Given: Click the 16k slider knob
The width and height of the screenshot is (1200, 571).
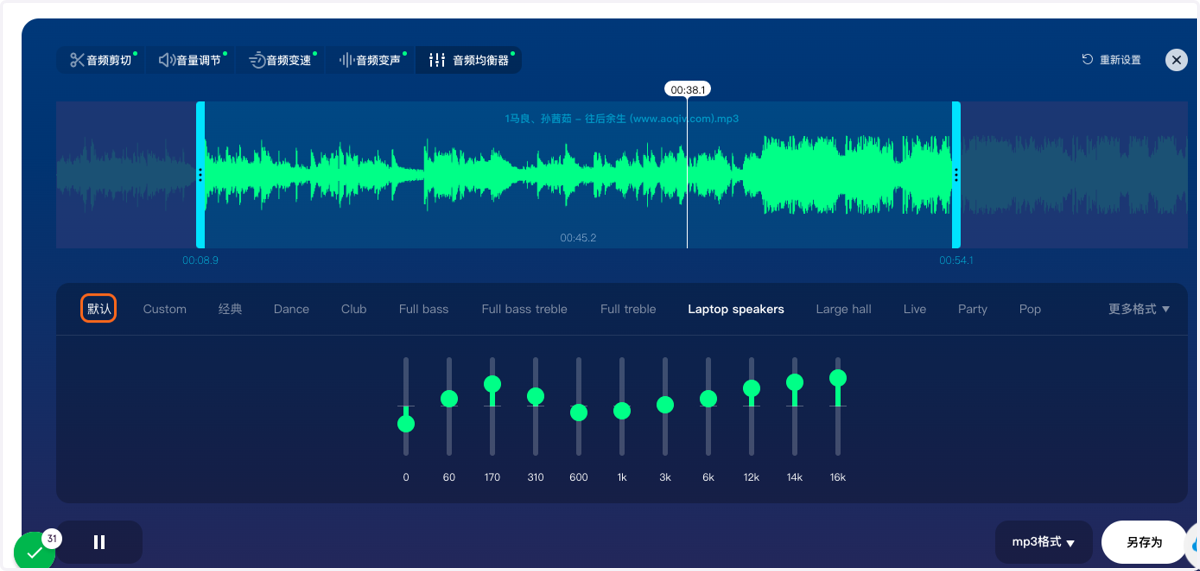Looking at the screenshot, I should (838, 378).
